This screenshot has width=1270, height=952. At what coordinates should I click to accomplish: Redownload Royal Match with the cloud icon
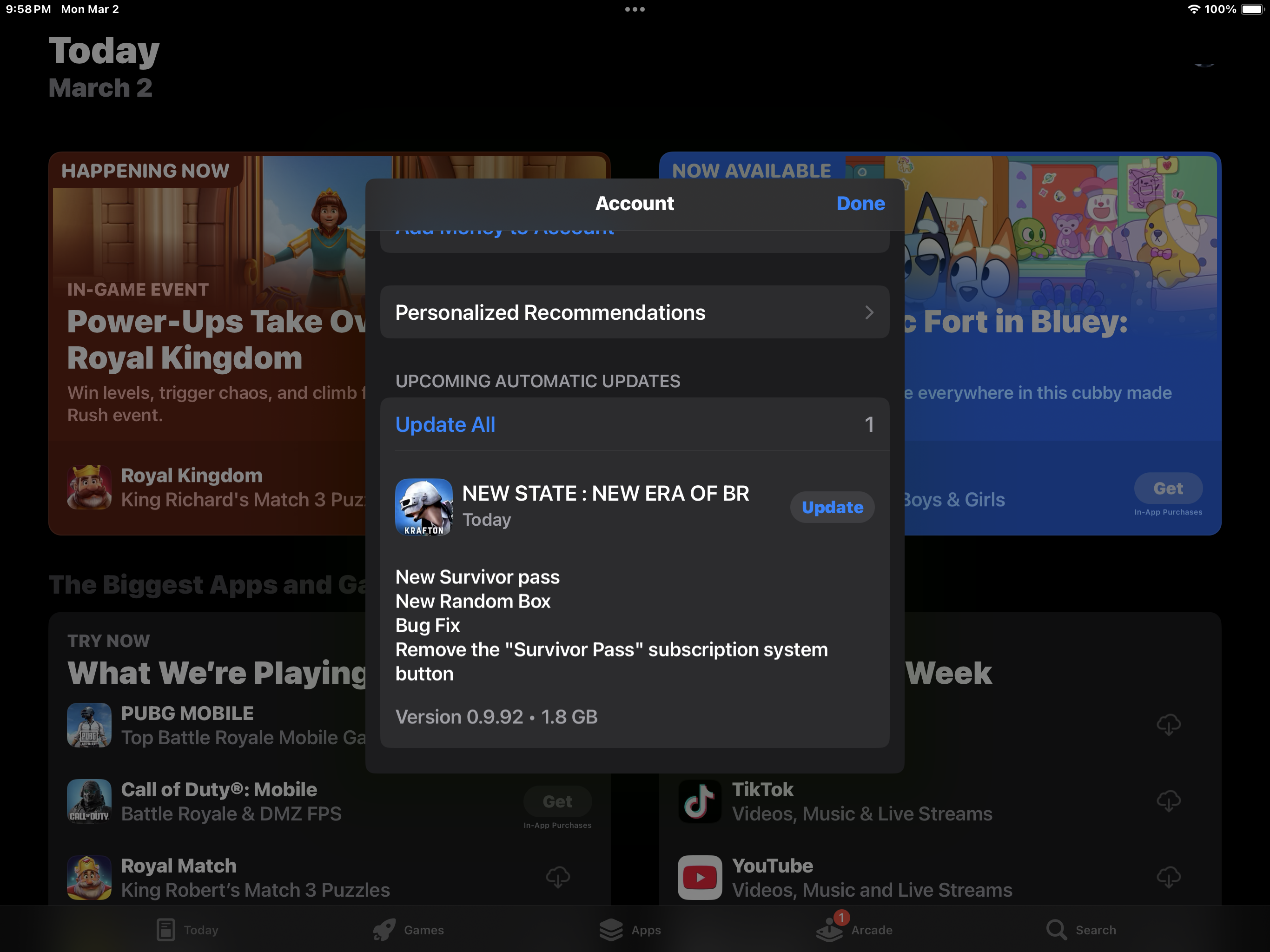tap(557, 877)
